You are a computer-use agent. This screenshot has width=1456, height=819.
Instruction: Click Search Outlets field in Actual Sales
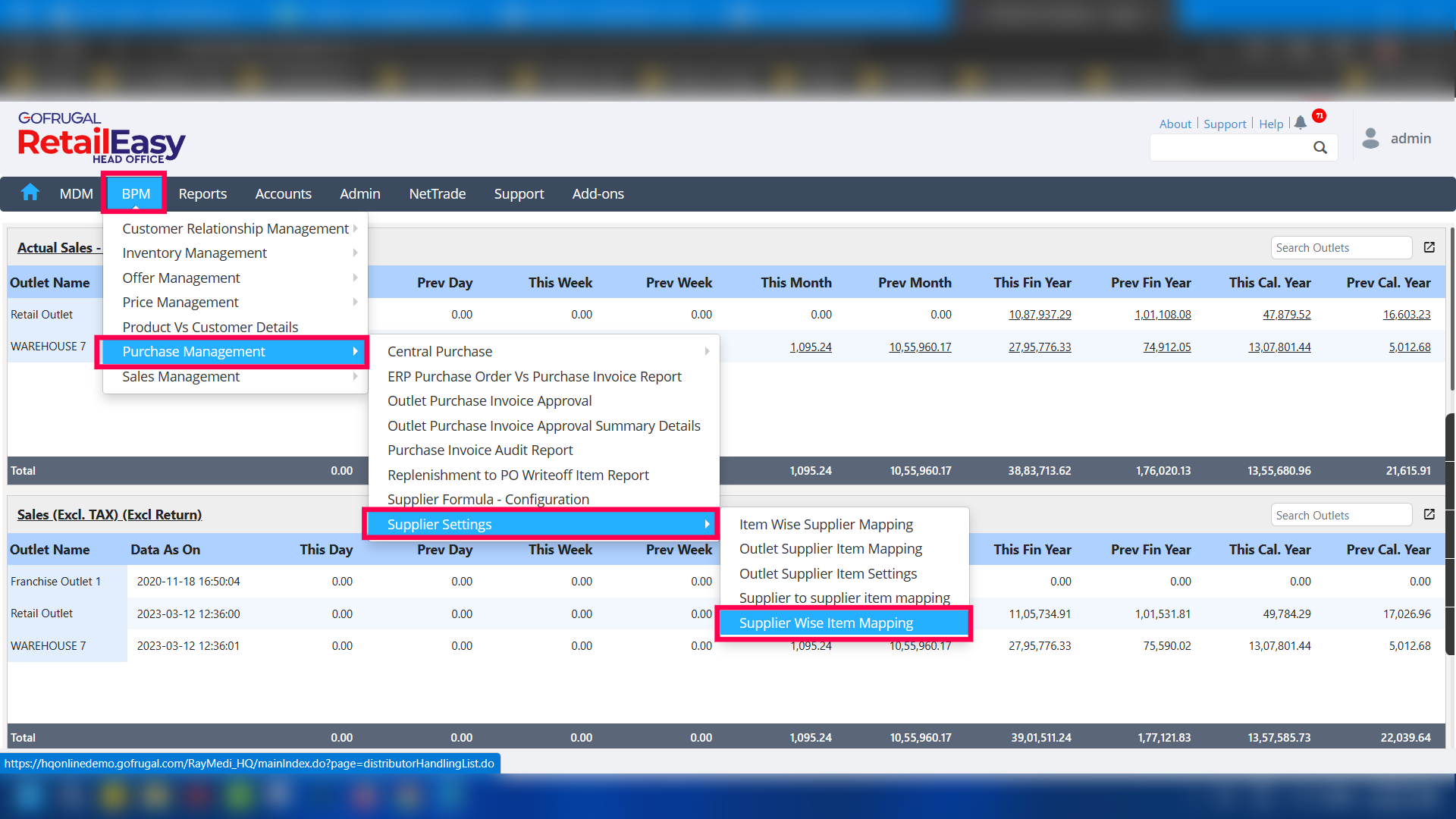tap(1340, 247)
